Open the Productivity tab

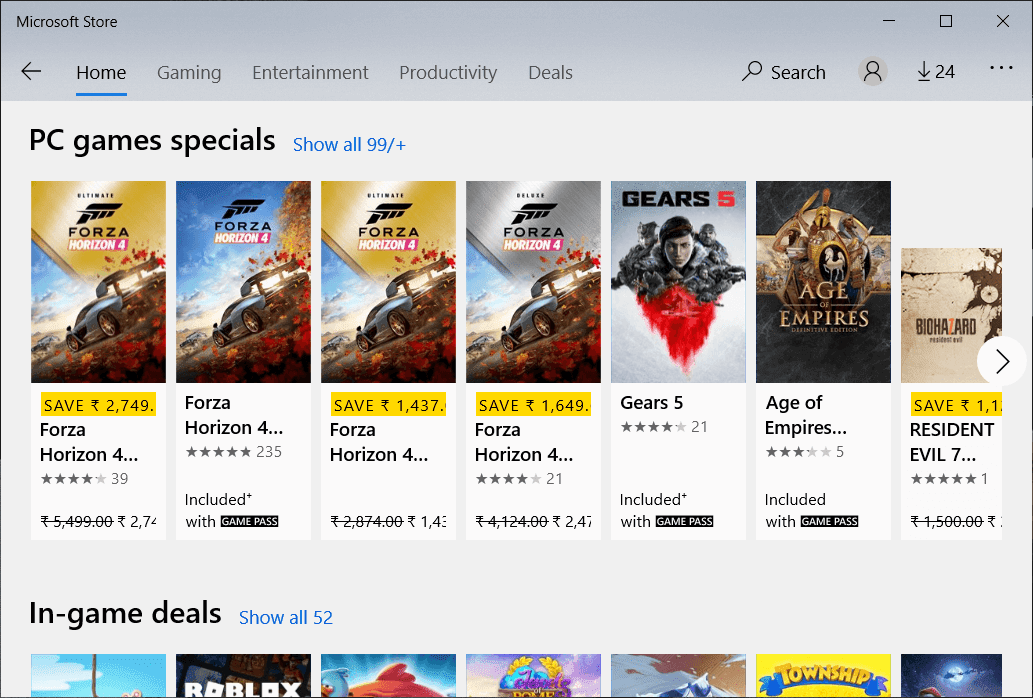(447, 72)
